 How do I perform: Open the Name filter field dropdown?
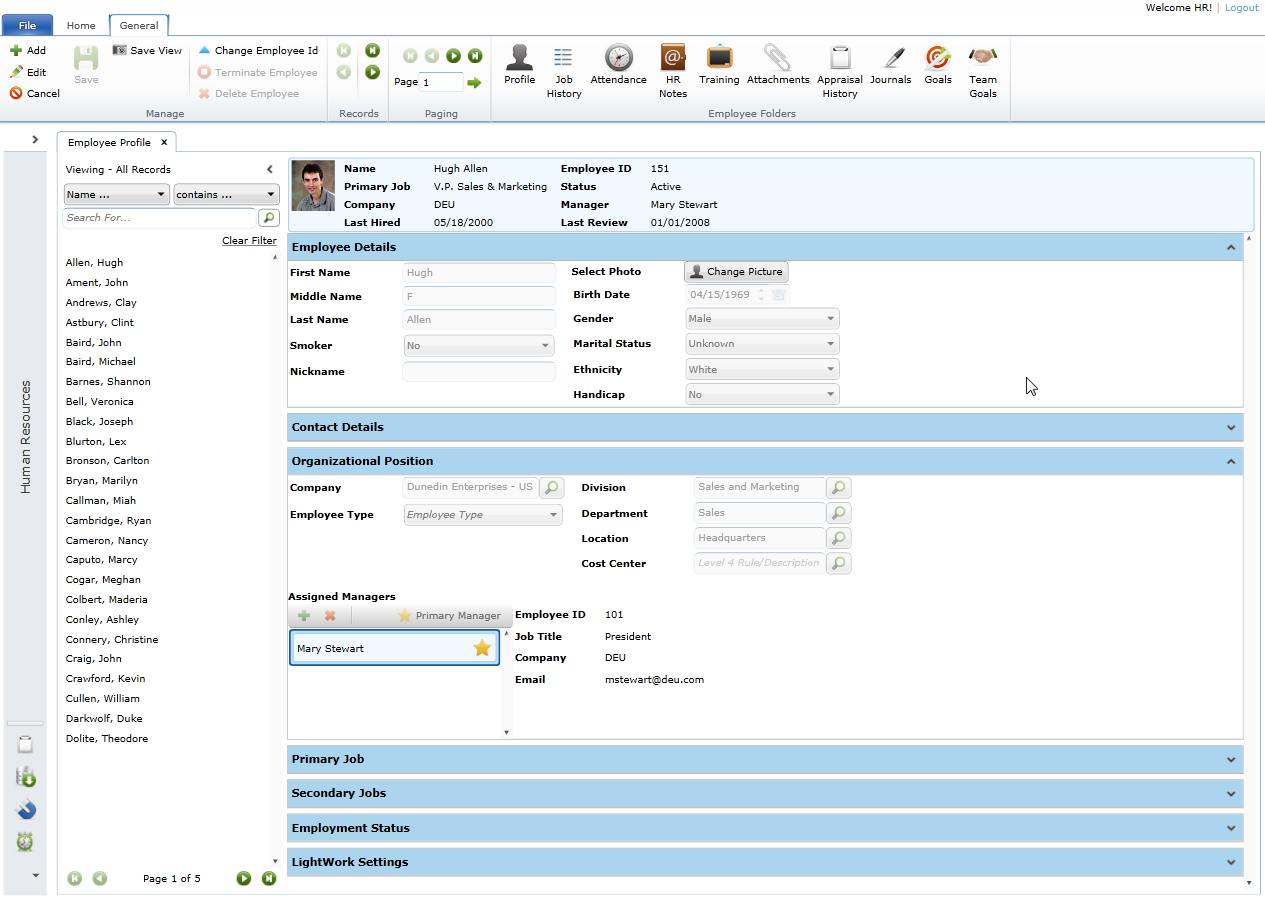[x=116, y=194]
